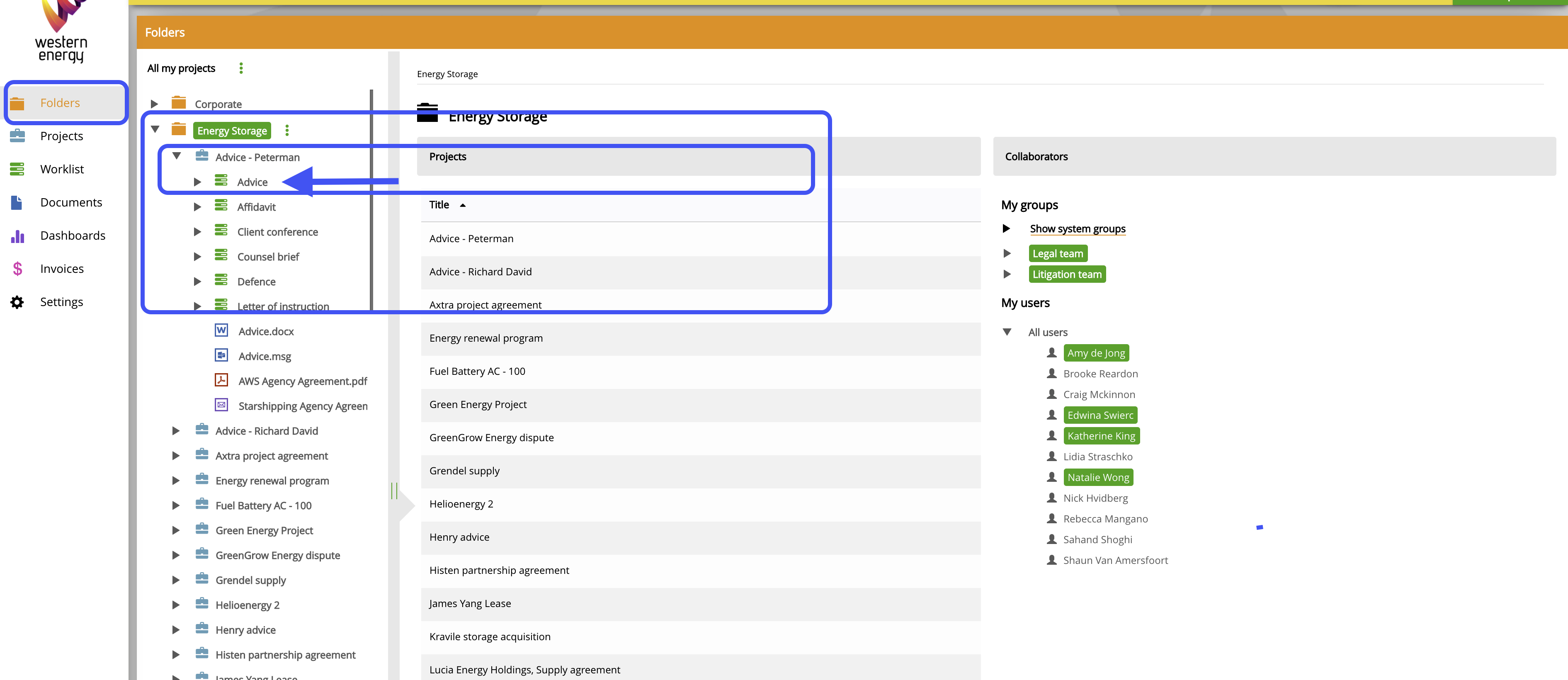Expand the Legal team group

click(1007, 253)
